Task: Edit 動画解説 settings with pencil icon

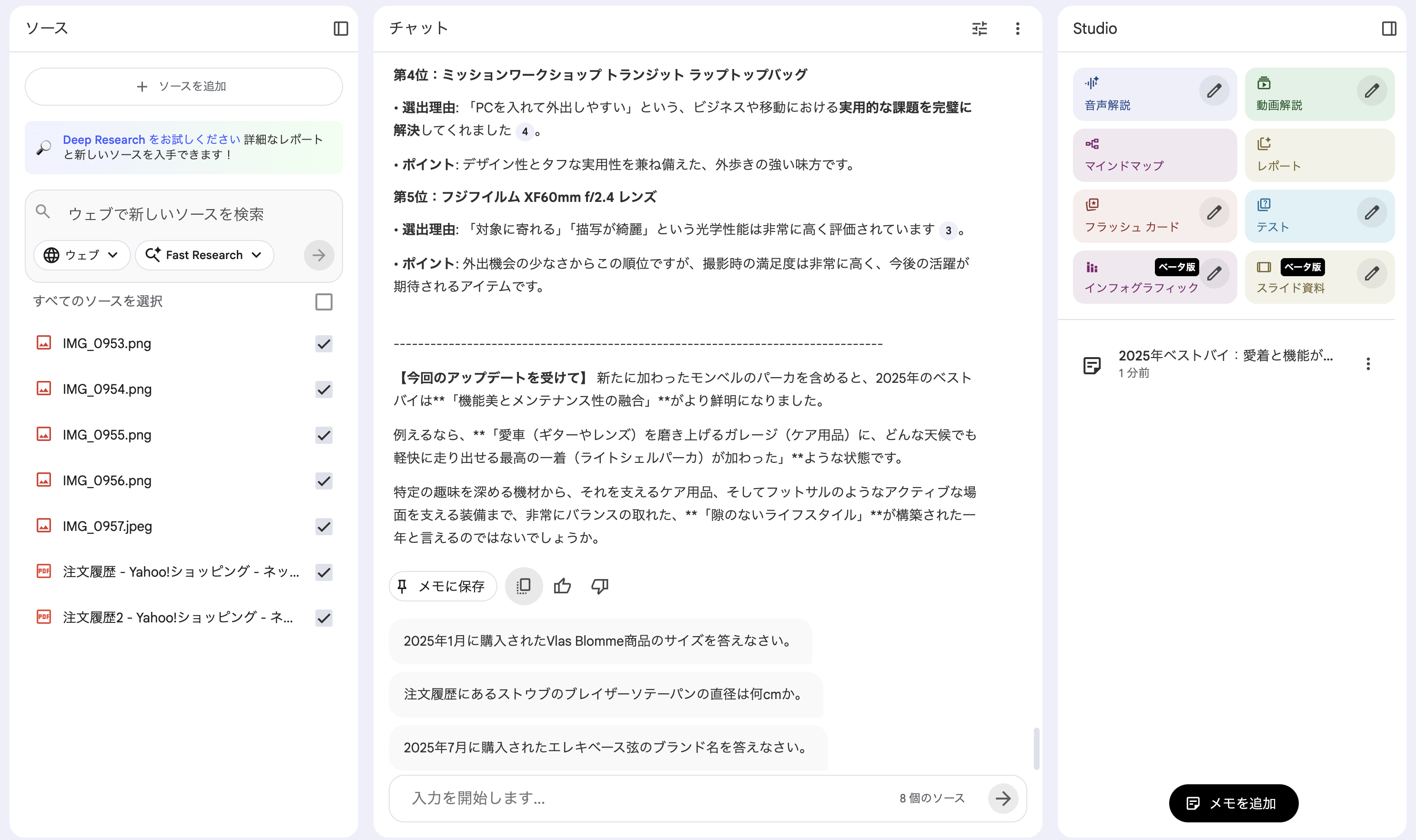Action: [1371, 90]
